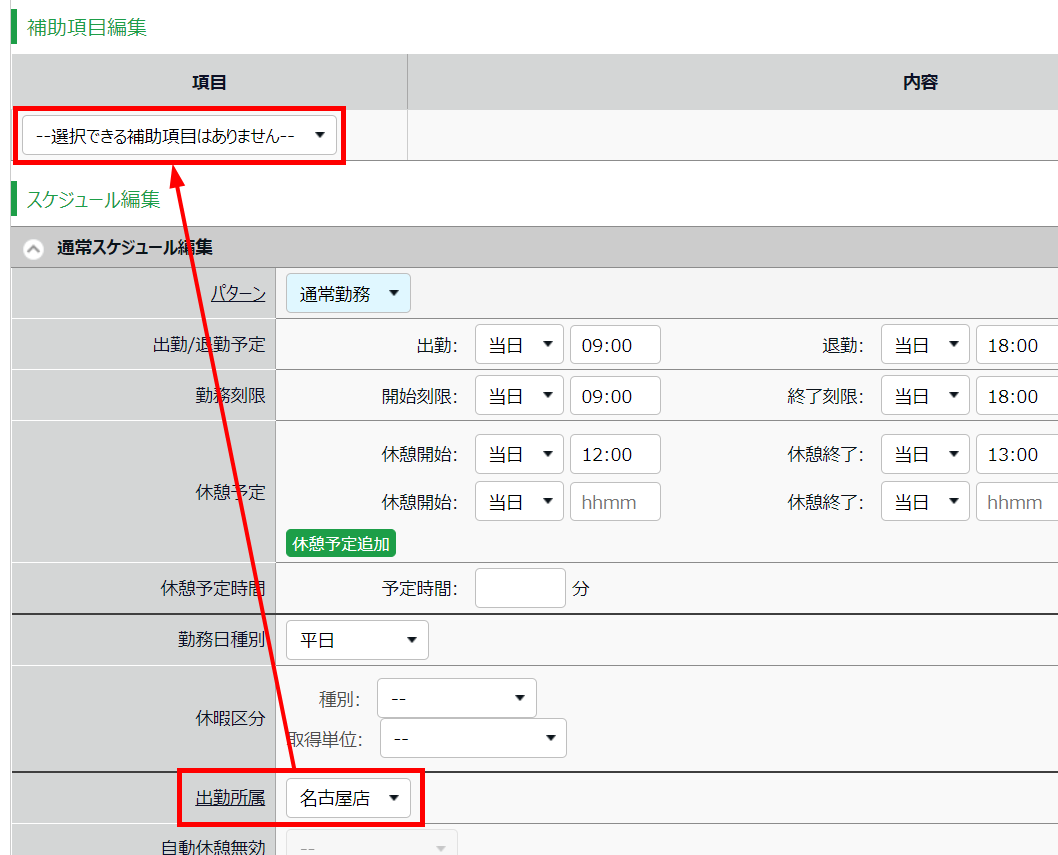Image resolution: width=1058 pixels, height=855 pixels.
Task: Open the 出勤所属 名古屋店 dropdown
Action: click(x=348, y=798)
